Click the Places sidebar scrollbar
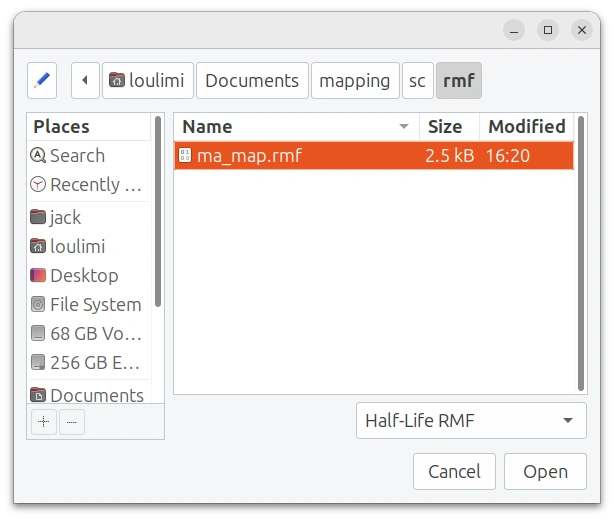 coord(158,211)
